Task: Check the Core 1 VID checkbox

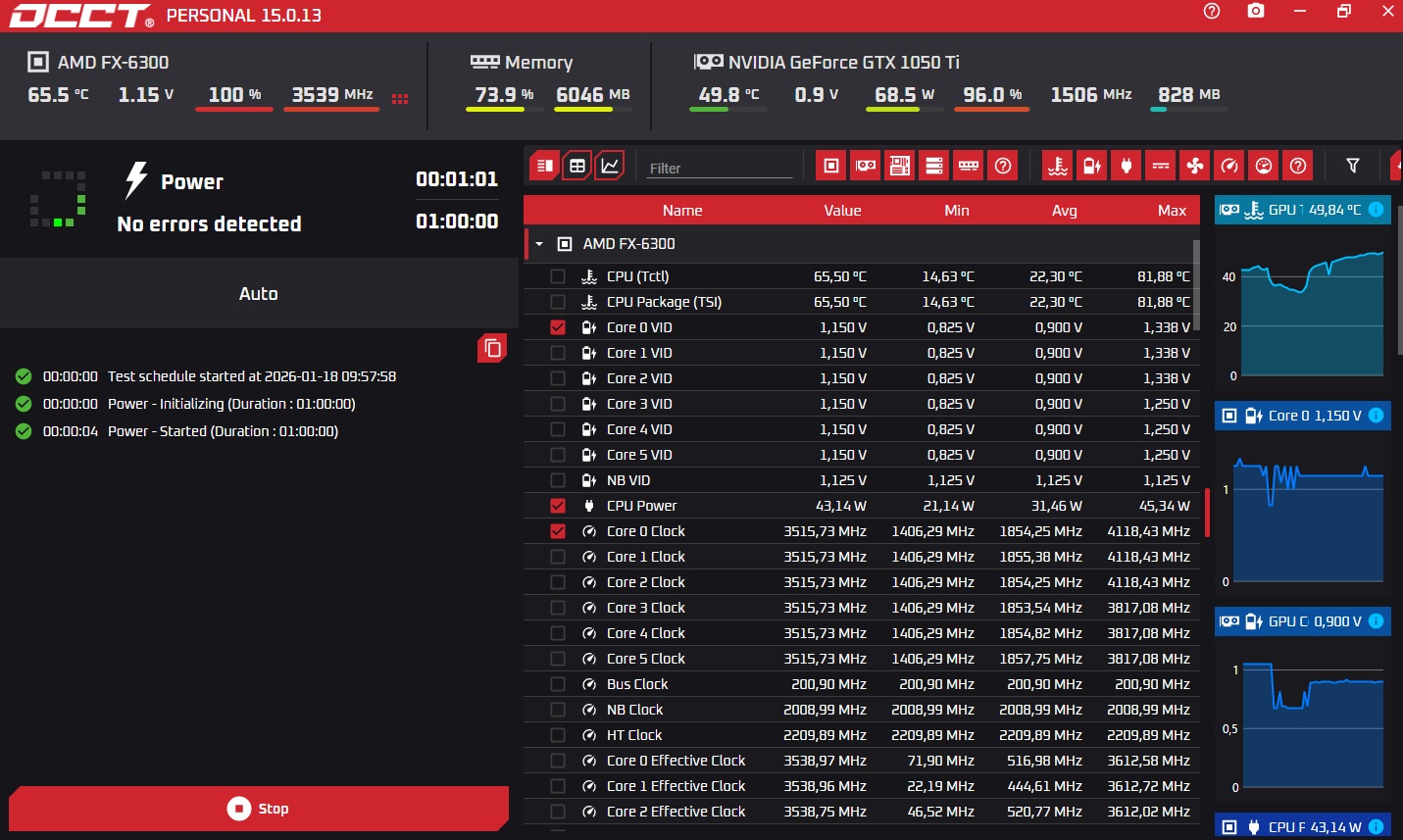Action: [x=558, y=353]
